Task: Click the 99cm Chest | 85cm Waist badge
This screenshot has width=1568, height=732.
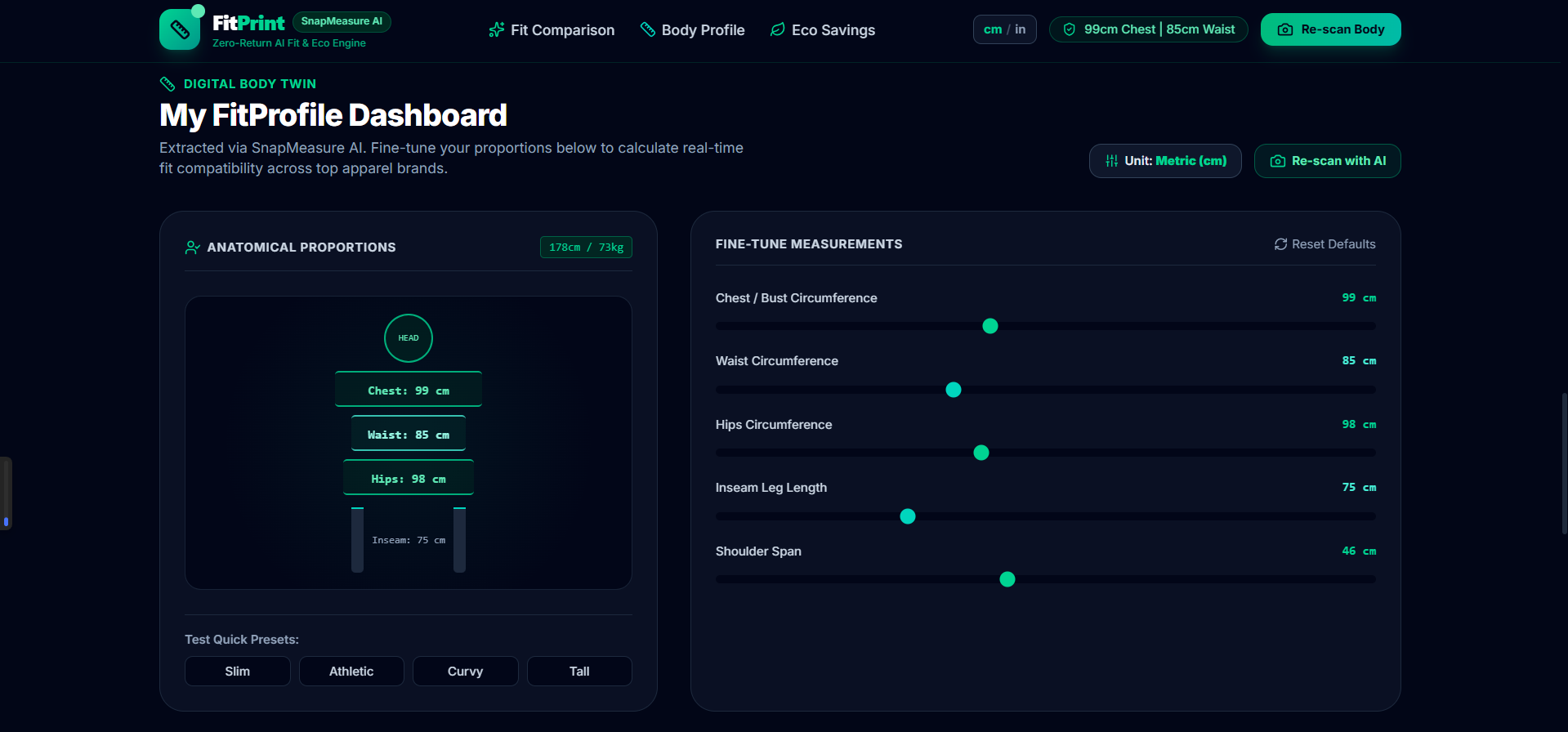Action: coord(1148,29)
